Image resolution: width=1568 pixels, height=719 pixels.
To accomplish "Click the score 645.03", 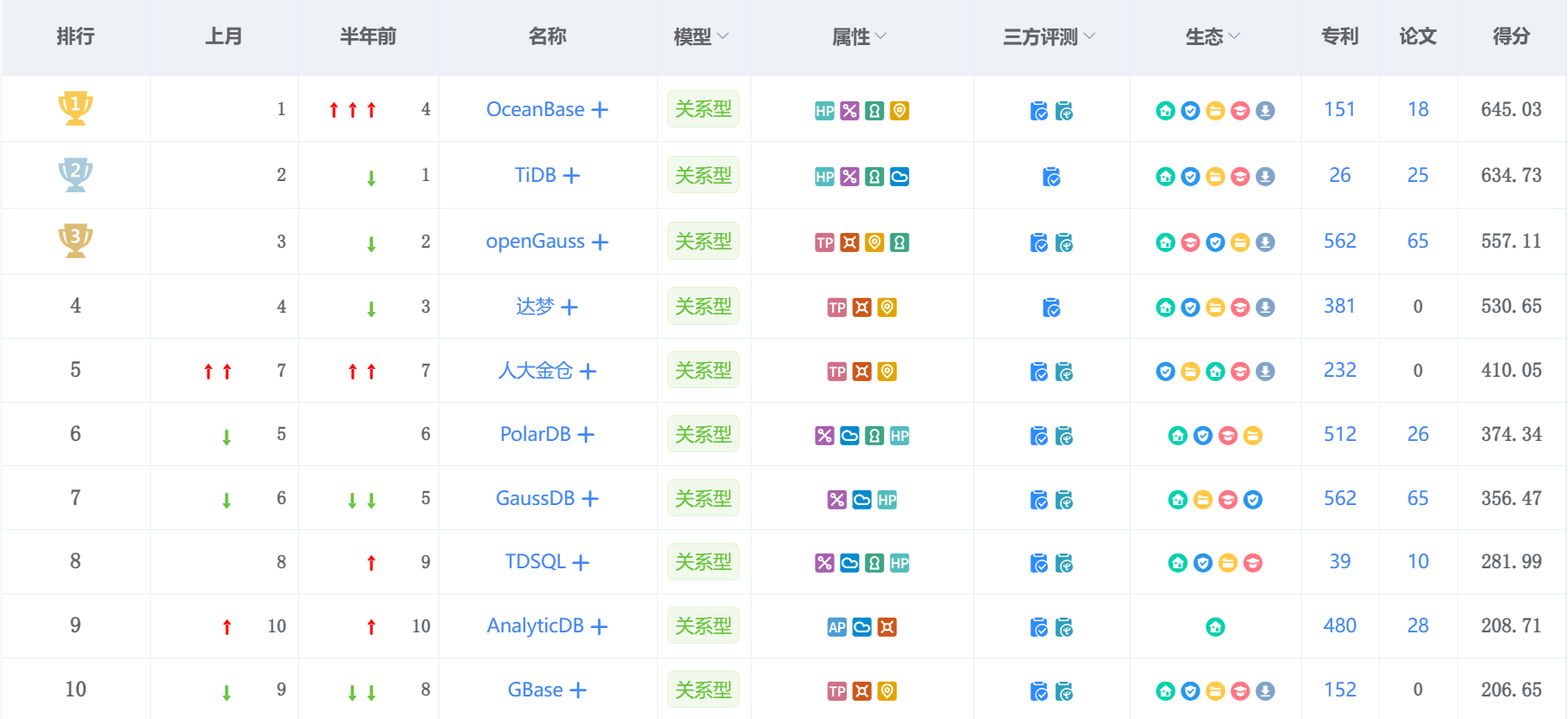I will [x=1511, y=109].
